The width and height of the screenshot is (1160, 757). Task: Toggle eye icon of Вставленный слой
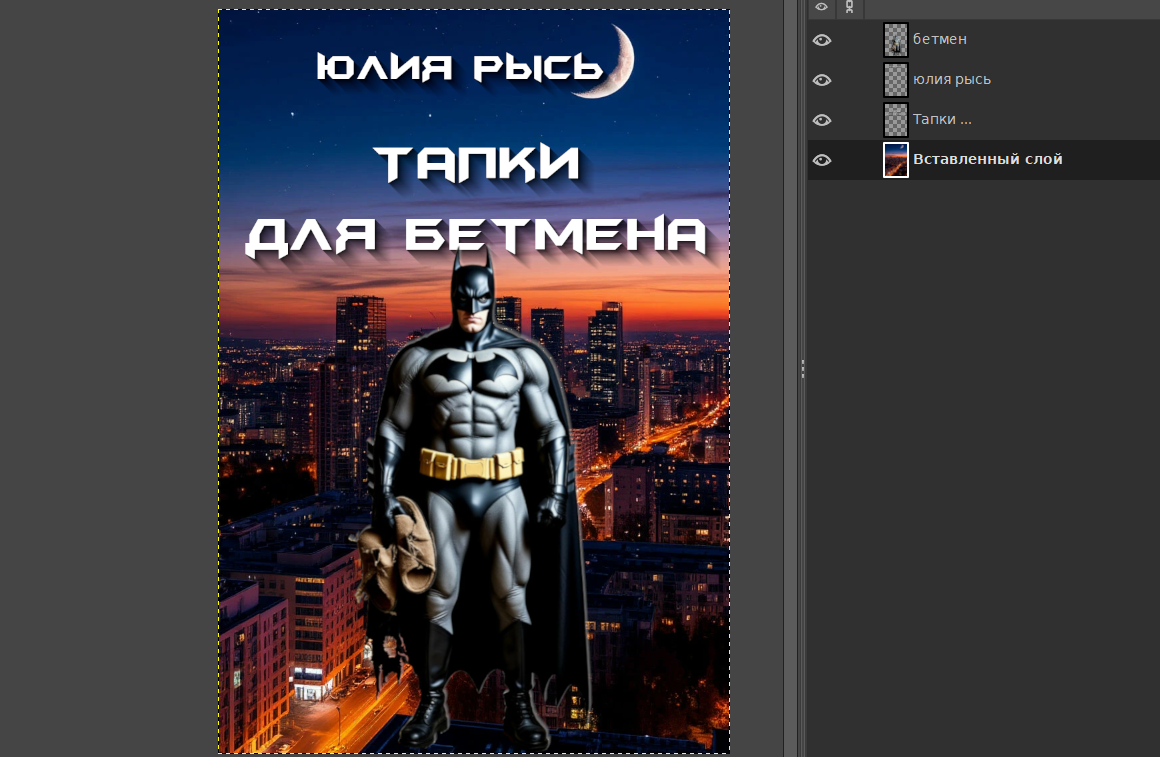click(x=821, y=160)
